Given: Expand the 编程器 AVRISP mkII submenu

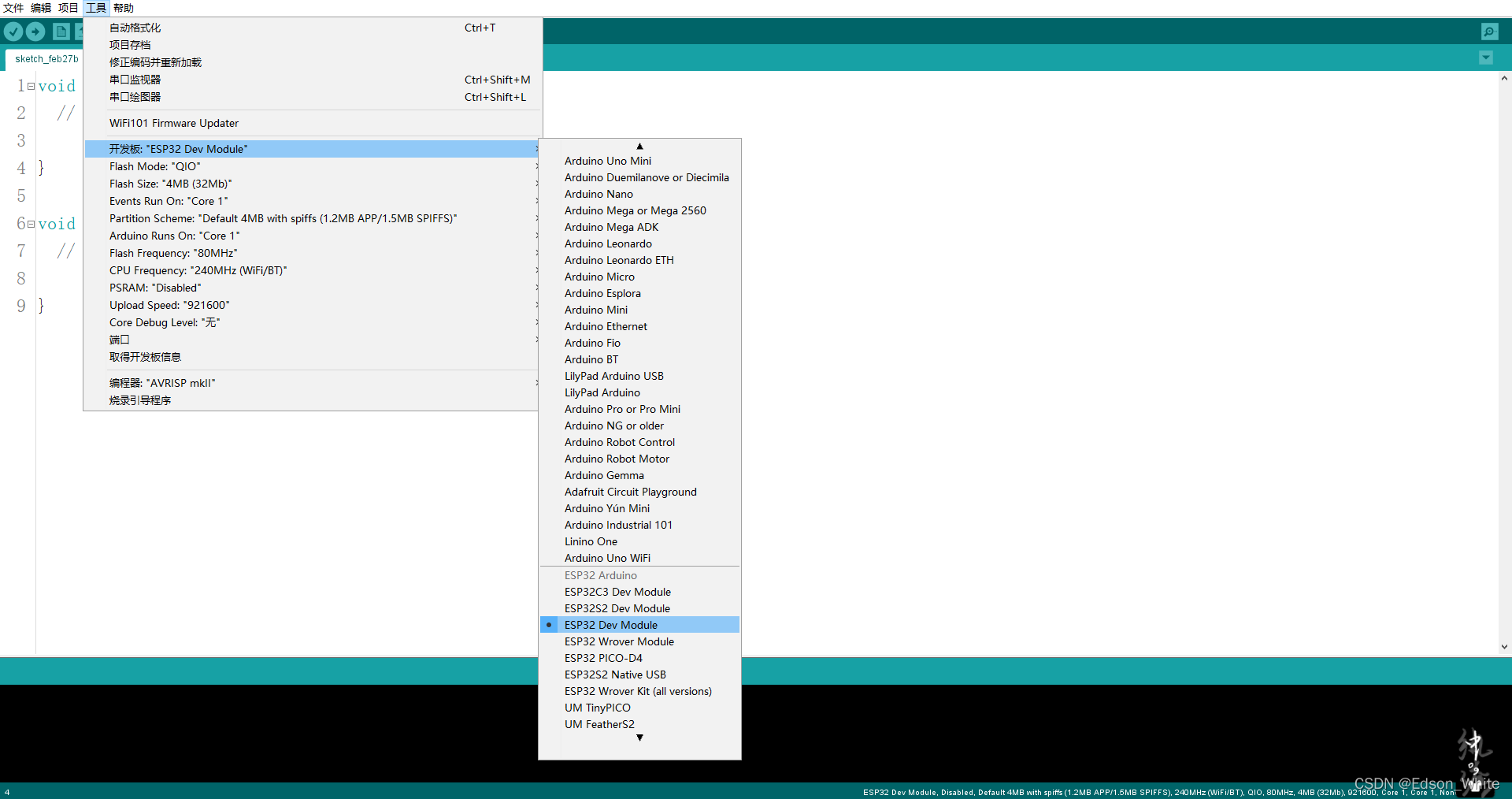Looking at the screenshot, I should pos(313,383).
